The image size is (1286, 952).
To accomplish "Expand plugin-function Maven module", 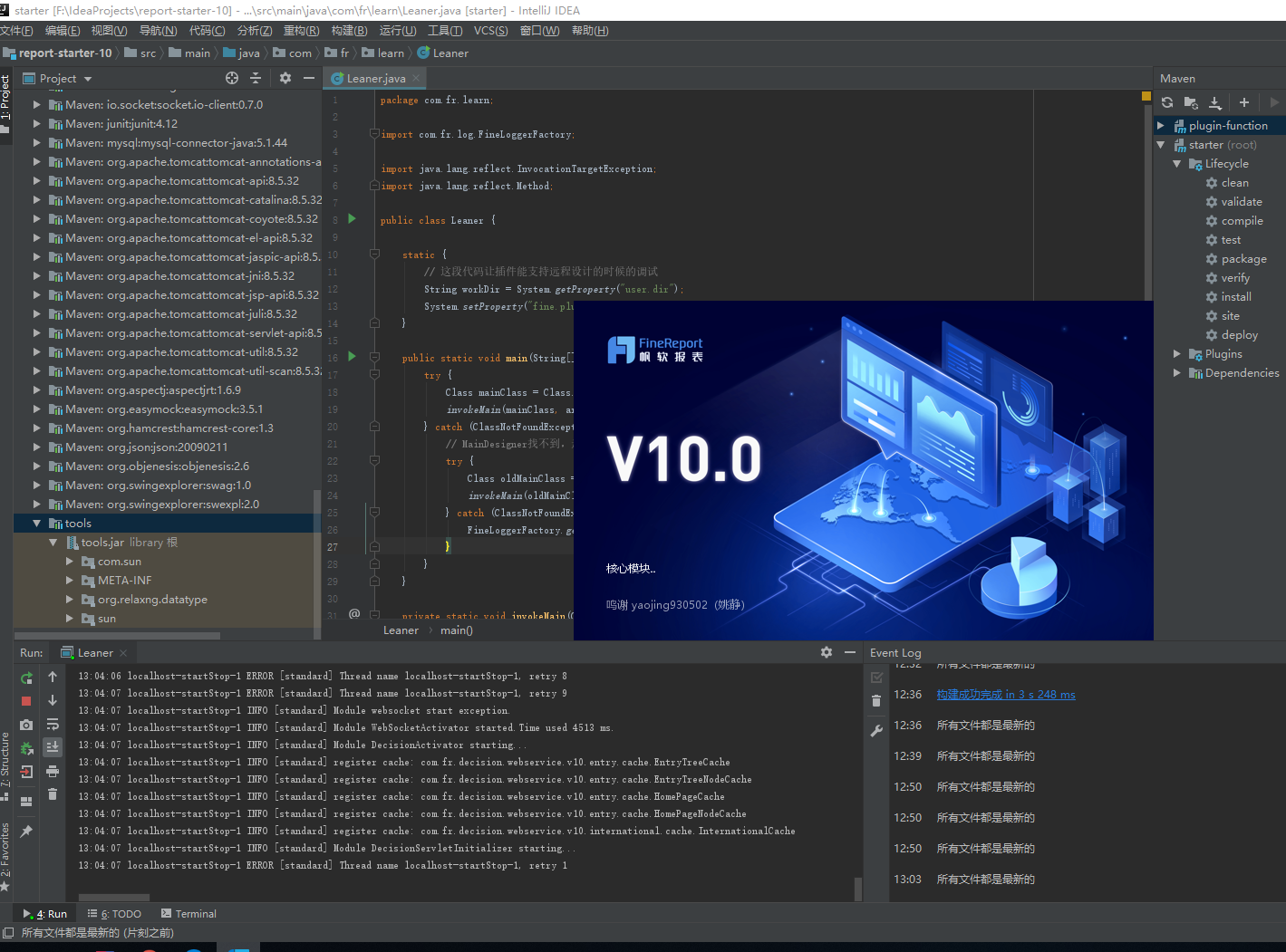I will pyautogui.click(x=1161, y=126).
